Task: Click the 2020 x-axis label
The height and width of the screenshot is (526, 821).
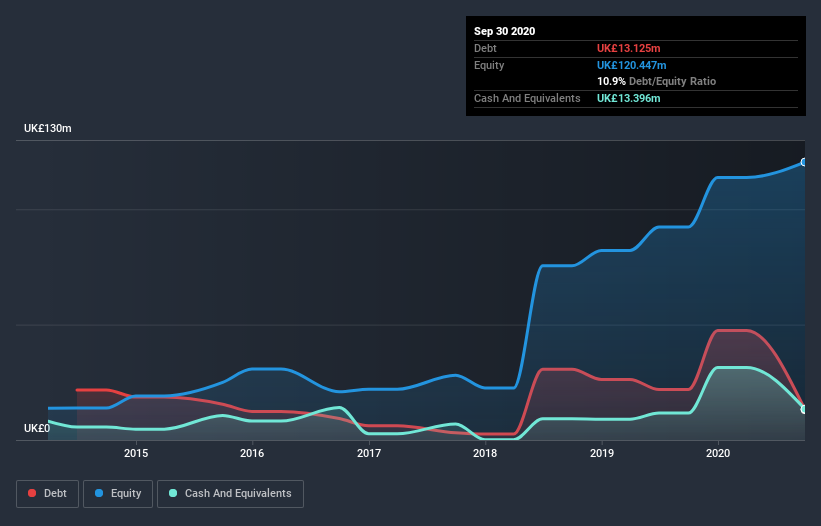Action: tap(718, 453)
